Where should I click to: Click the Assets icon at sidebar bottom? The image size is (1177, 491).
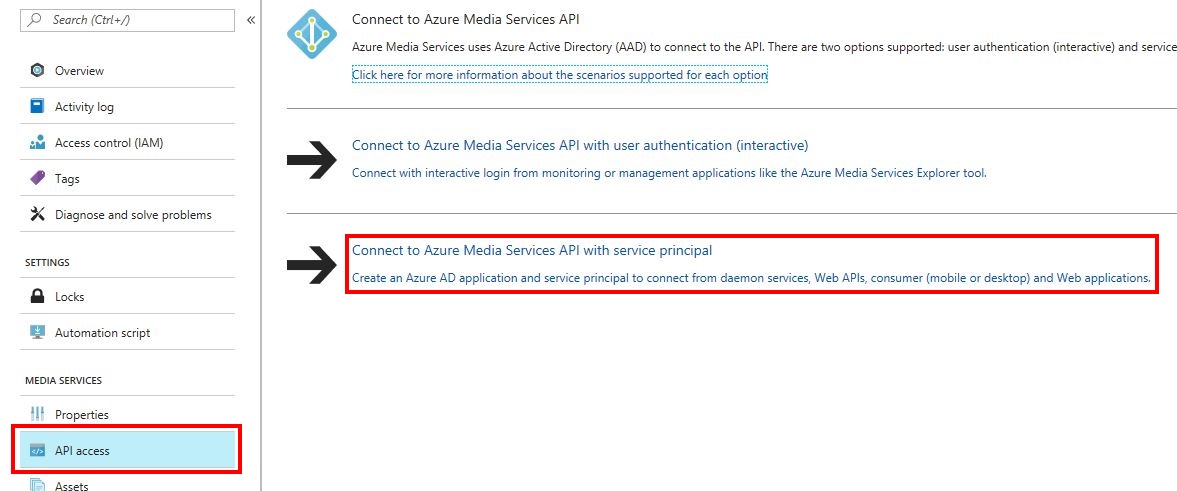pyautogui.click(x=37, y=485)
